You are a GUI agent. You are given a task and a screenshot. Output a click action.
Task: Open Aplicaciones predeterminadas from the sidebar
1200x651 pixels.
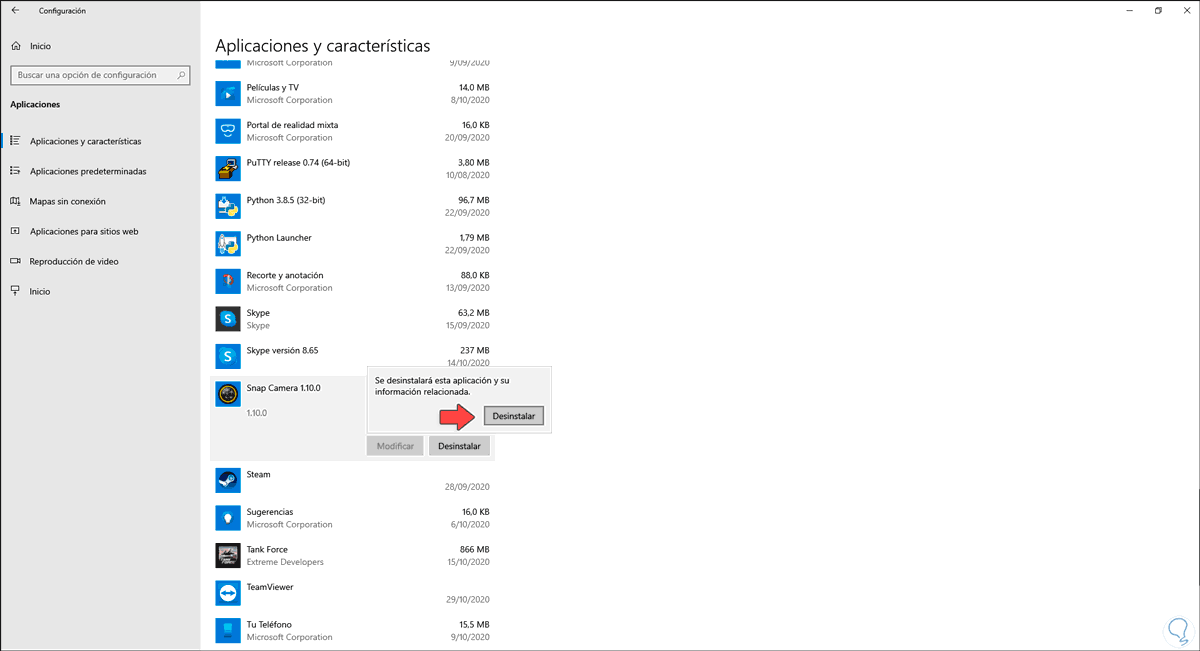(85, 171)
